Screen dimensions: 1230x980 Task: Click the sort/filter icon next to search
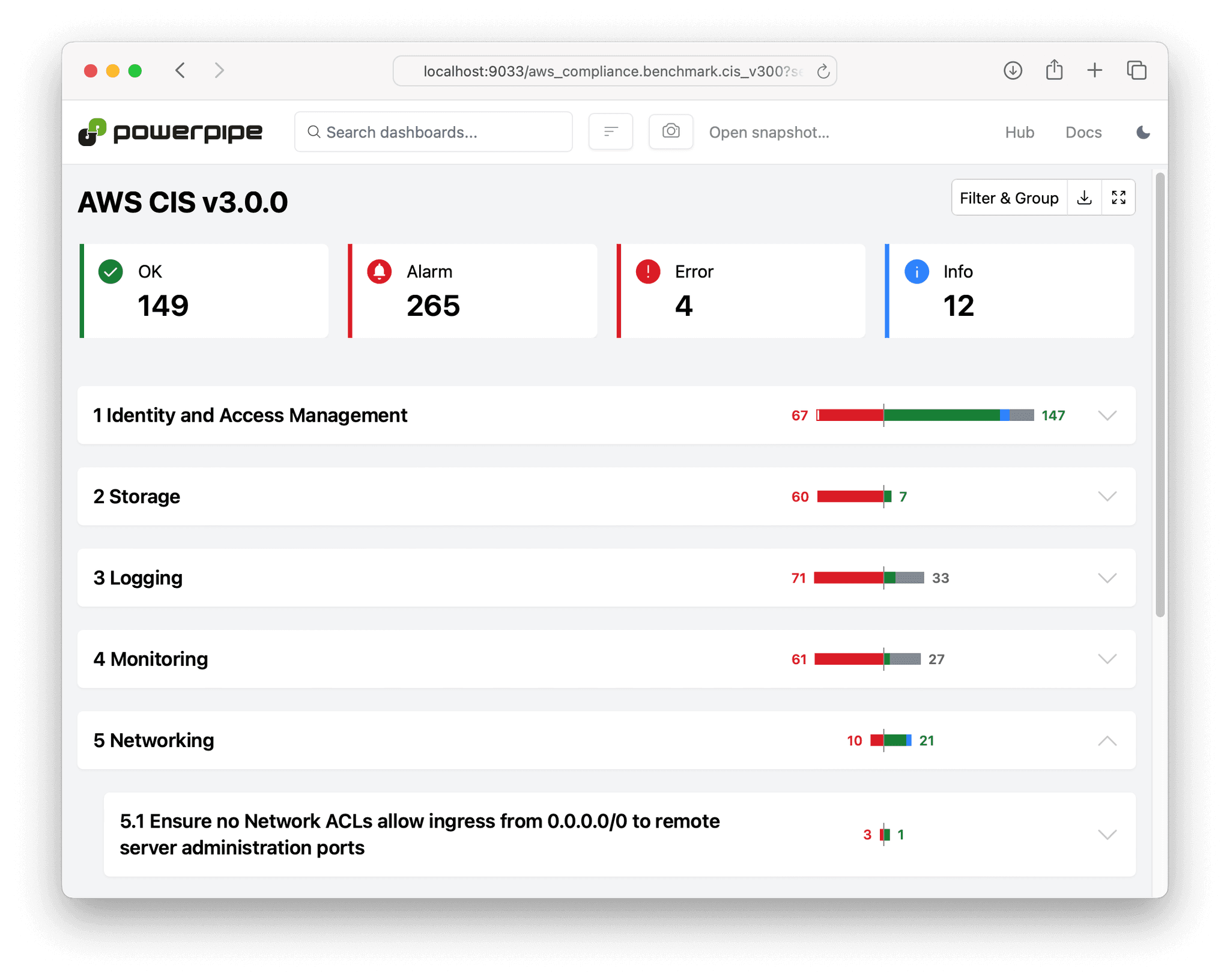[x=610, y=132]
